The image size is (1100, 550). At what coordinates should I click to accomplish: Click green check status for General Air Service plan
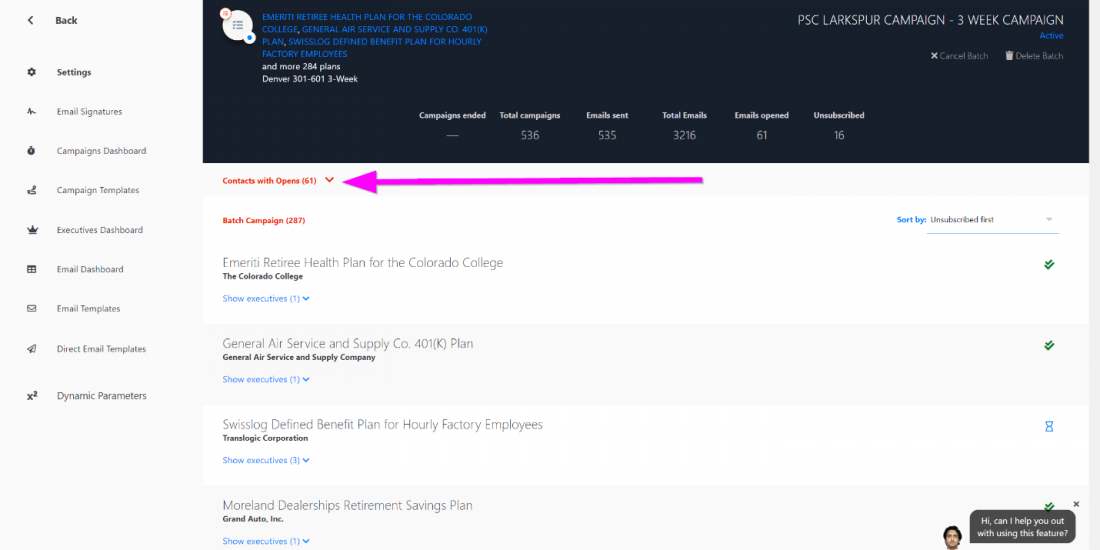[x=1049, y=345]
